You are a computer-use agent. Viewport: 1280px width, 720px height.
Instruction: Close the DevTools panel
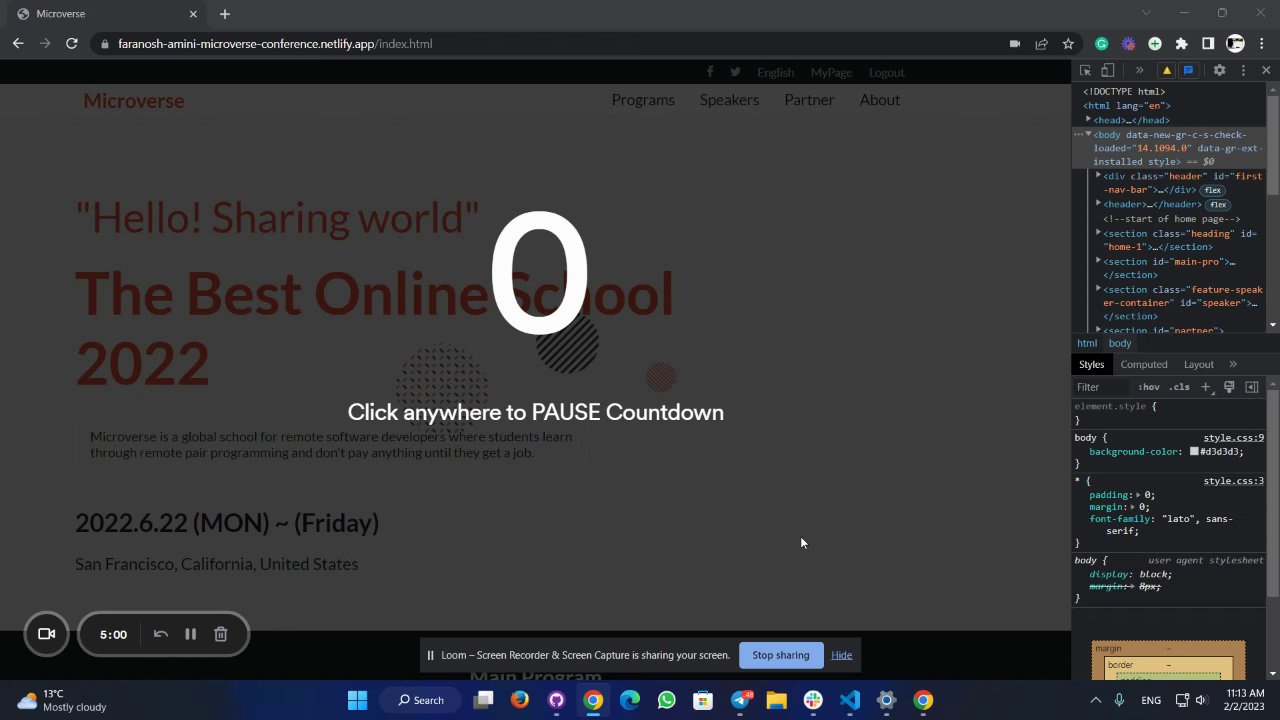click(1266, 71)
